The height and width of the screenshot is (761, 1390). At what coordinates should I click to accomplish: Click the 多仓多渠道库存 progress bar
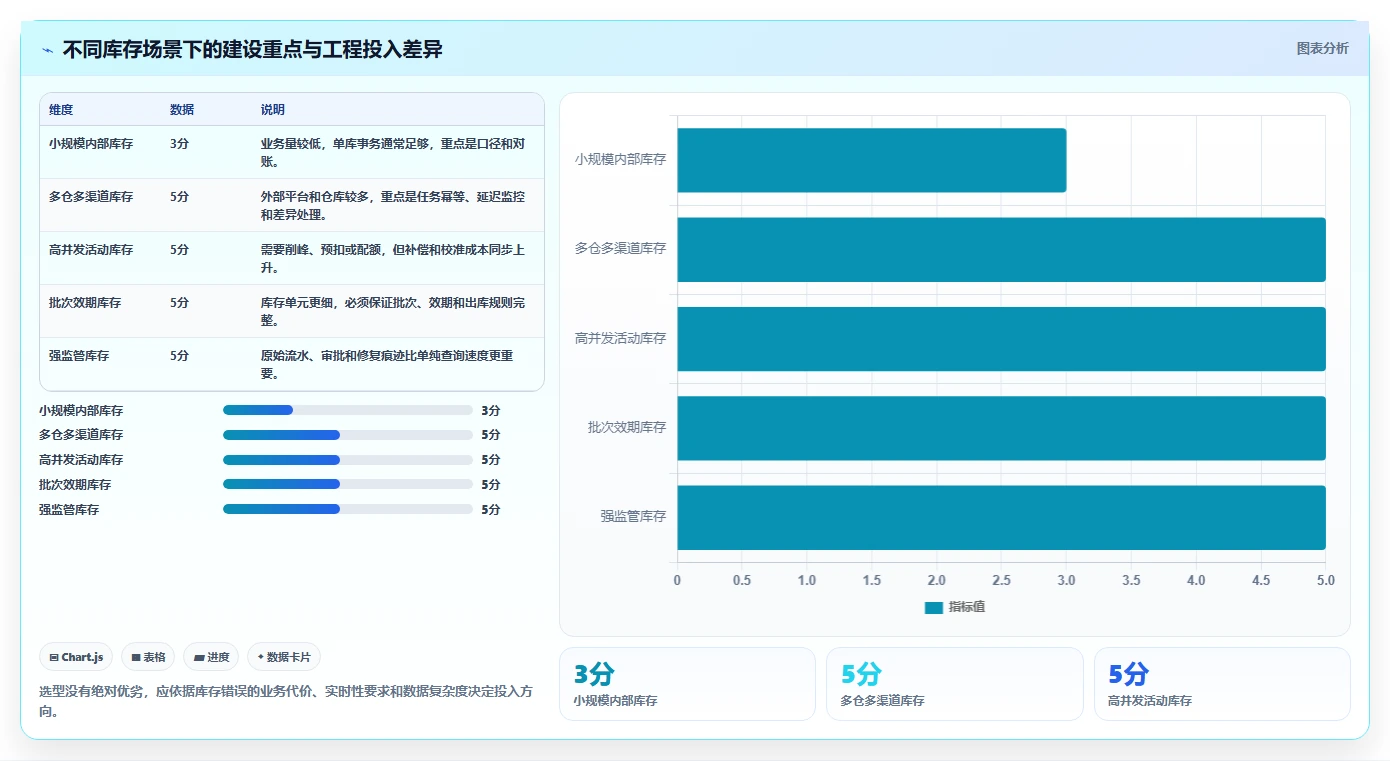click(347, 435)
